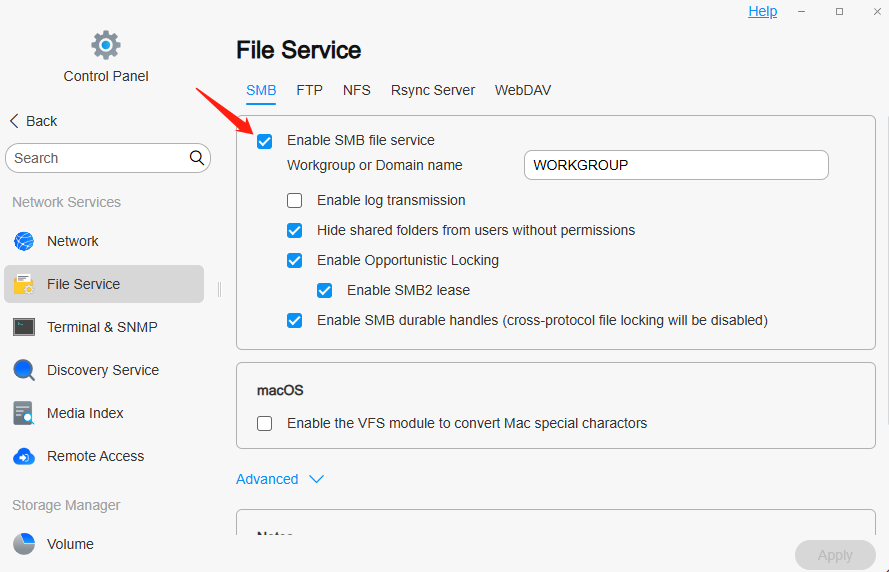
Task: Click the Workgroup or Domain name field
Action: (x=676, y=165)
